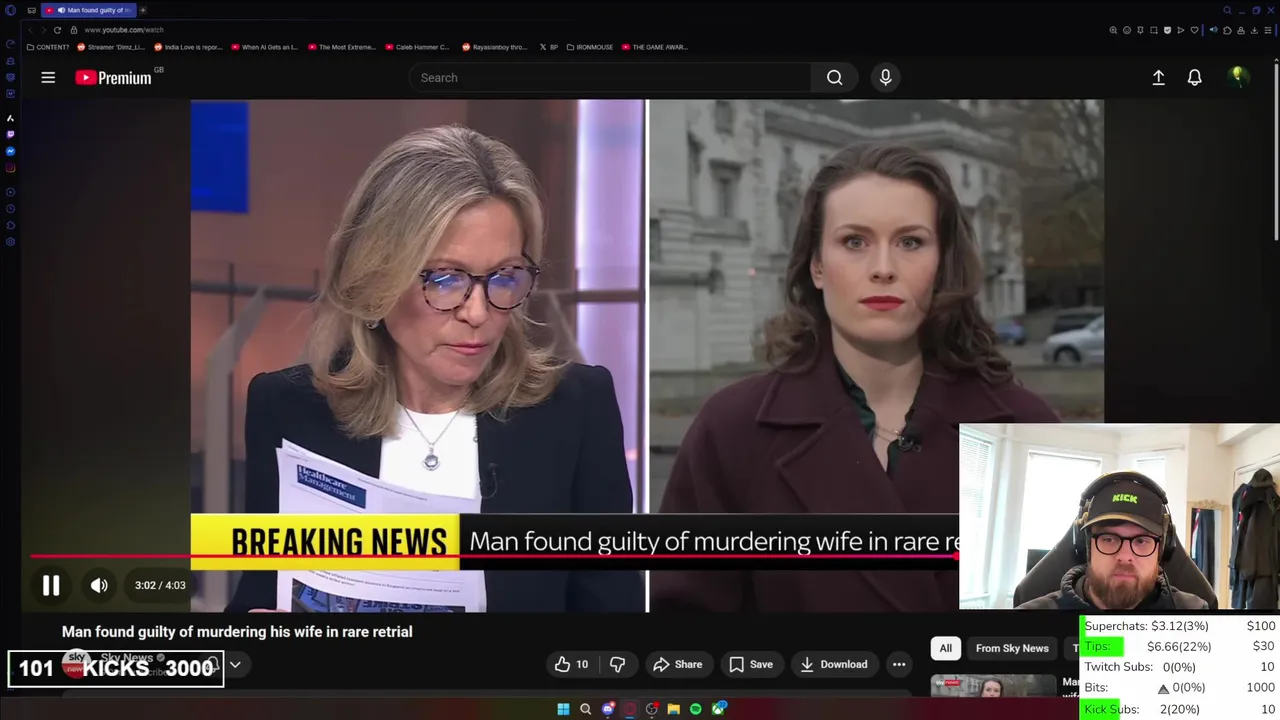Open the browser search tabs magnifier

point(1227,10)
